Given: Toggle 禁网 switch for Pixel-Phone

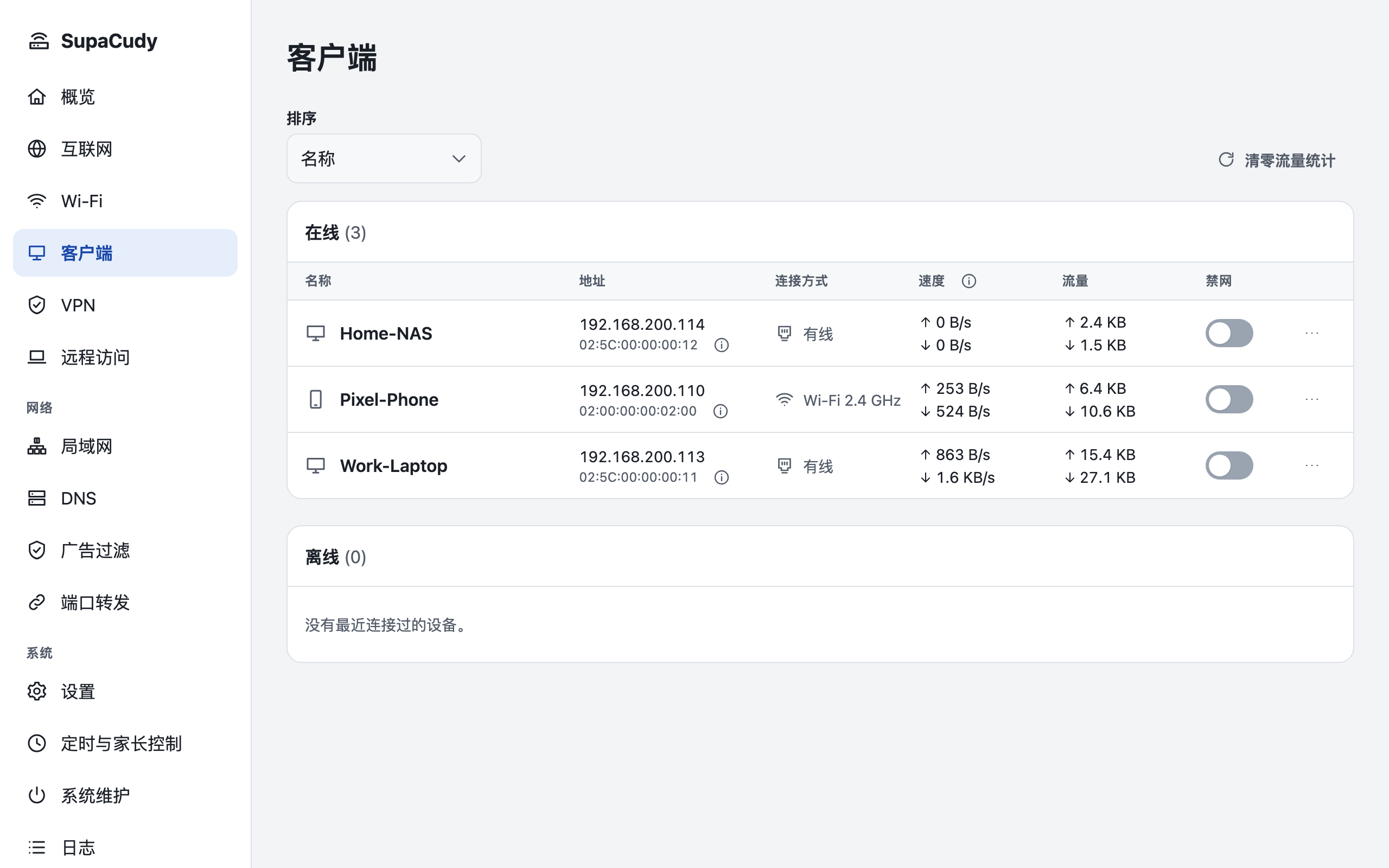Looking at the screenshot, I should point(1229,399).
